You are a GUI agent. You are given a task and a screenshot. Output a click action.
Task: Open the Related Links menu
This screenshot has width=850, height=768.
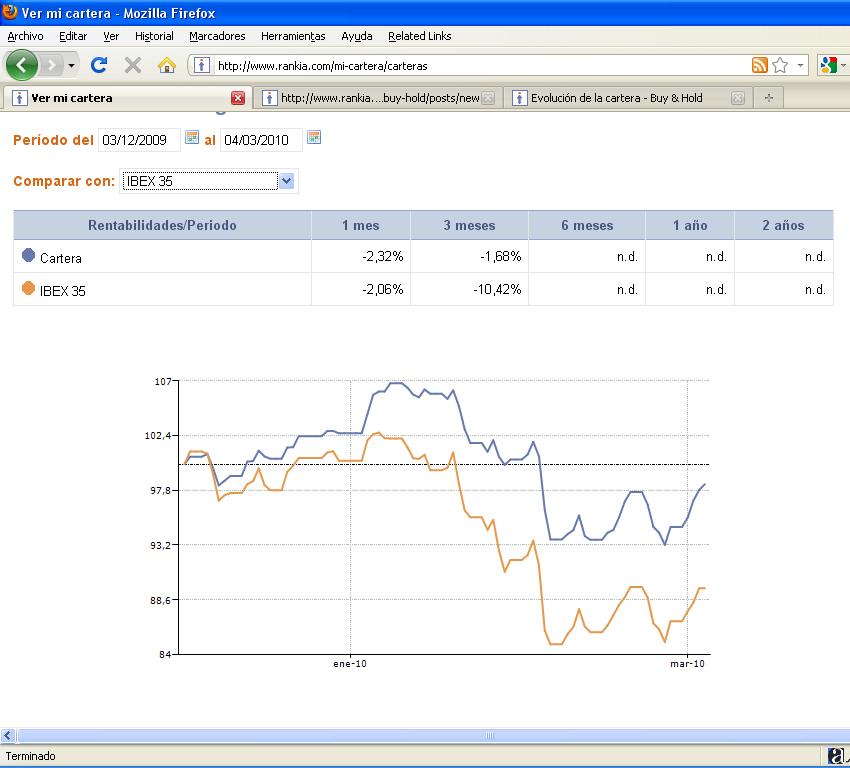[x=420, y=36]
